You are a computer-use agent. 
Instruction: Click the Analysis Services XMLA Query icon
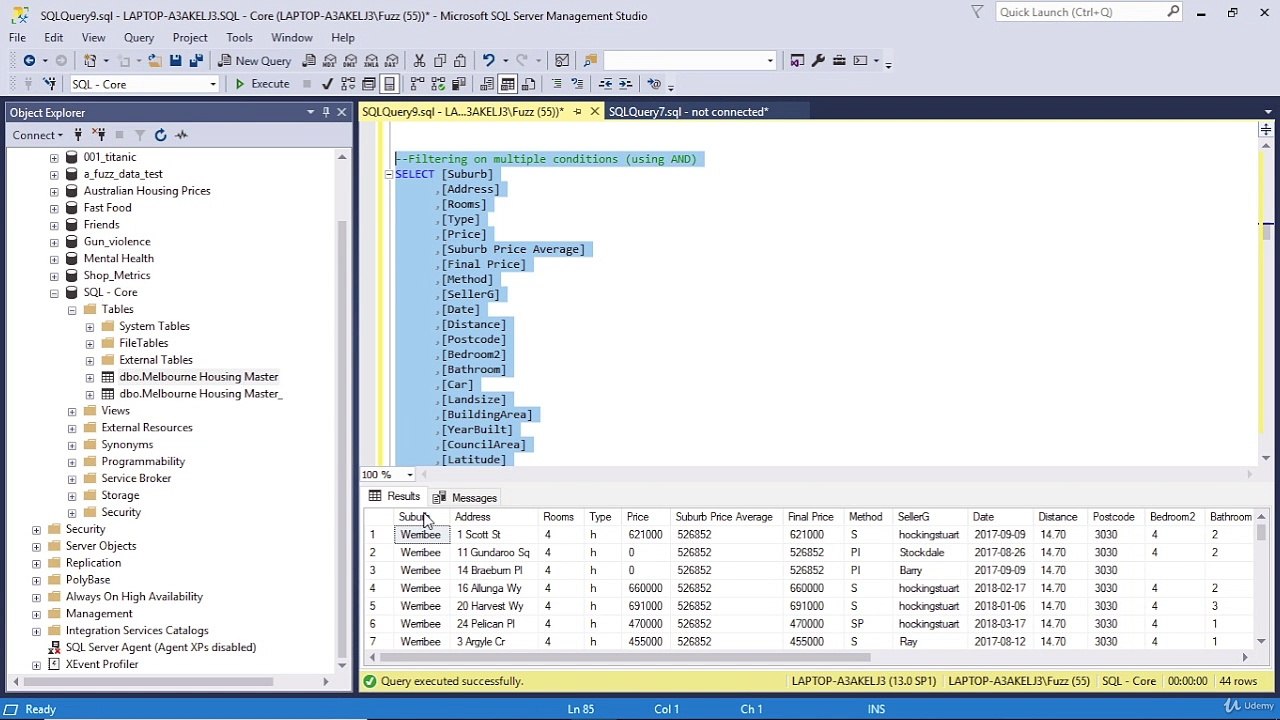372,61
